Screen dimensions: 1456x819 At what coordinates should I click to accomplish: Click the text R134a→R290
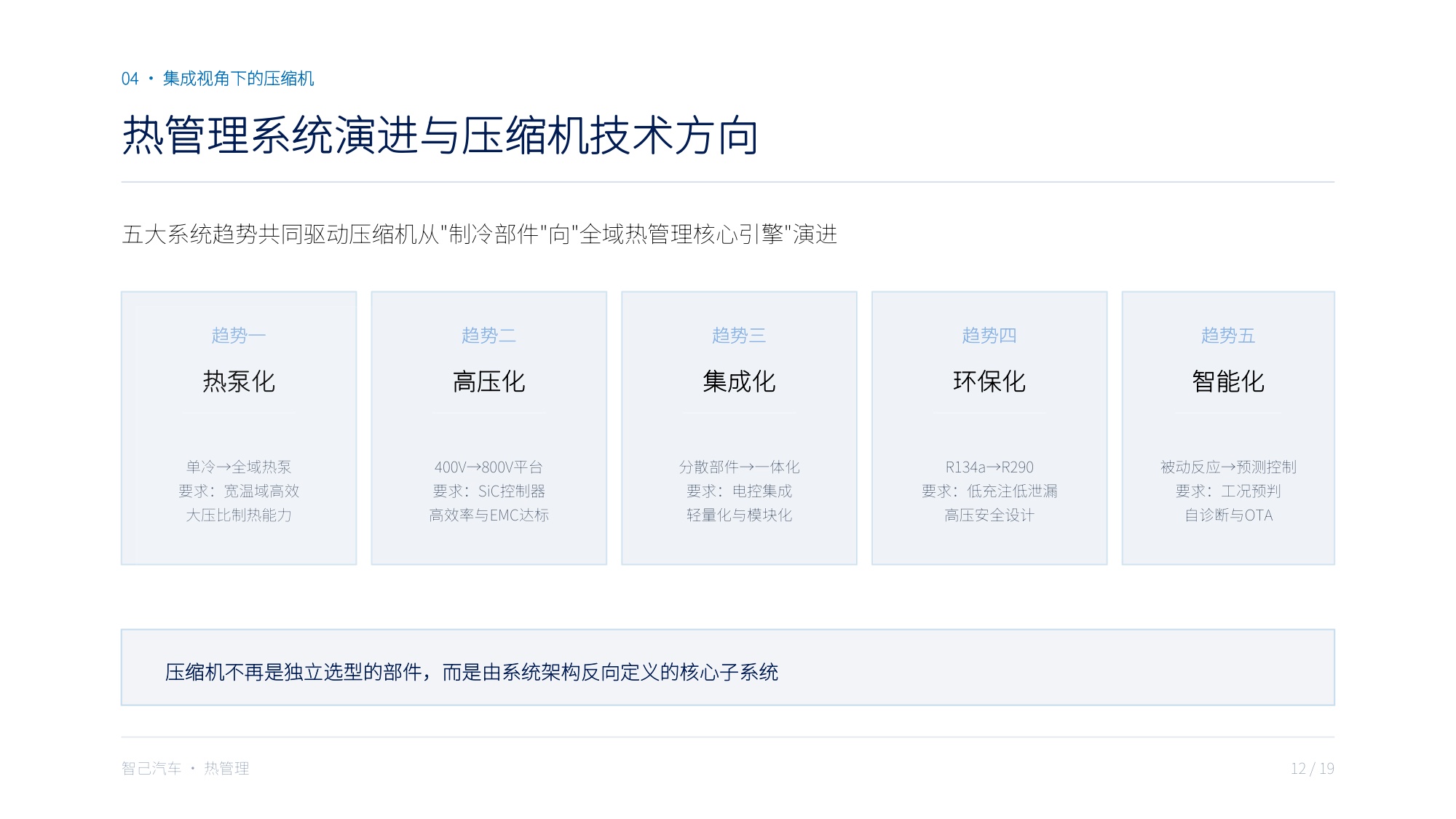click(989, 467)
